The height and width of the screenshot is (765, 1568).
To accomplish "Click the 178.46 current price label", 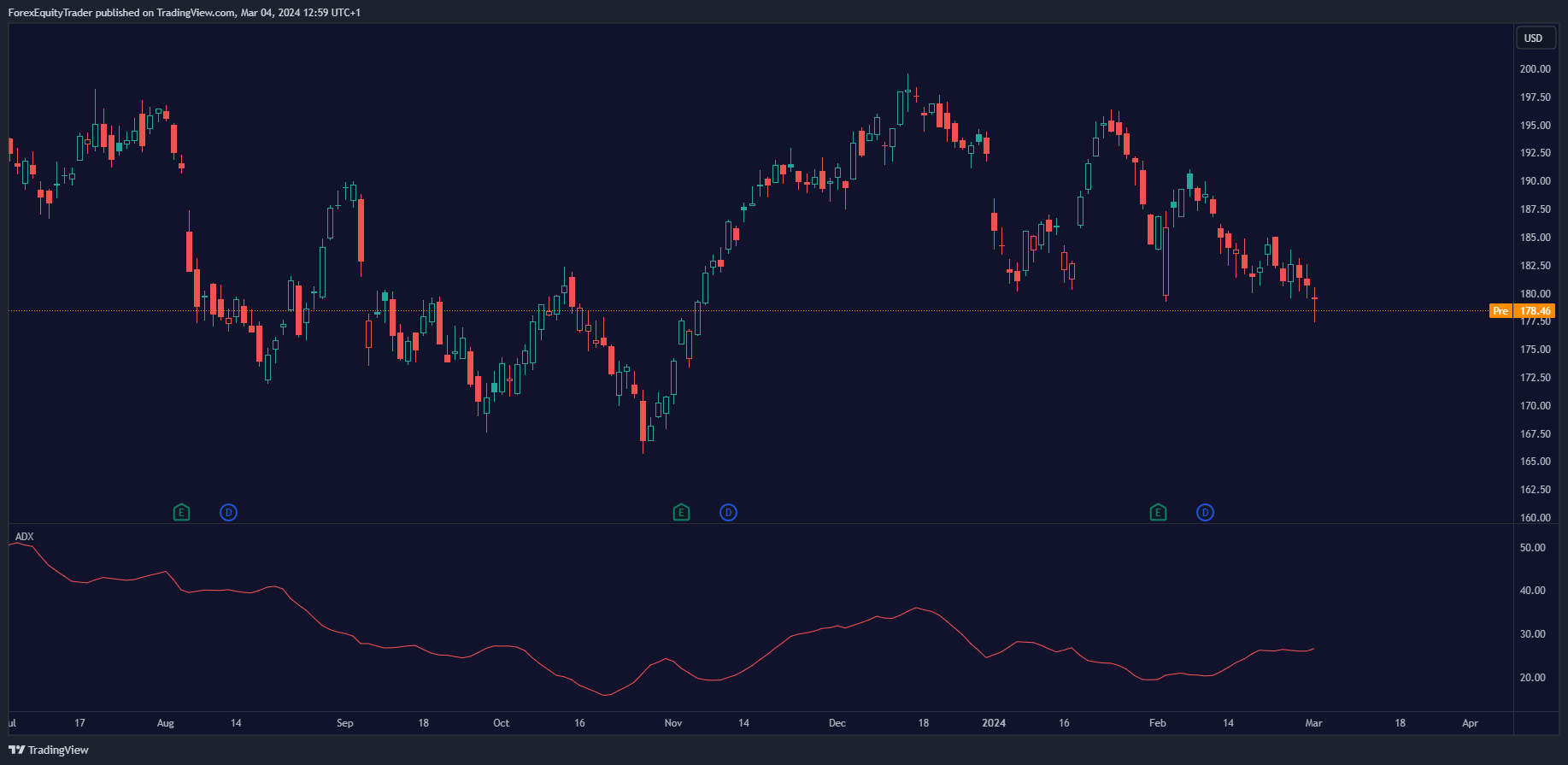I will click(x=1535, y=311).
